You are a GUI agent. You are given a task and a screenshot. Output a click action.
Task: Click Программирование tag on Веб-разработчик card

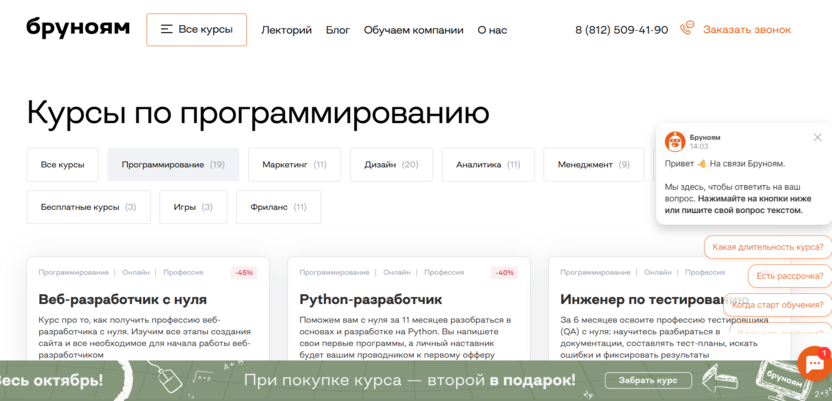tap(73, 272)
